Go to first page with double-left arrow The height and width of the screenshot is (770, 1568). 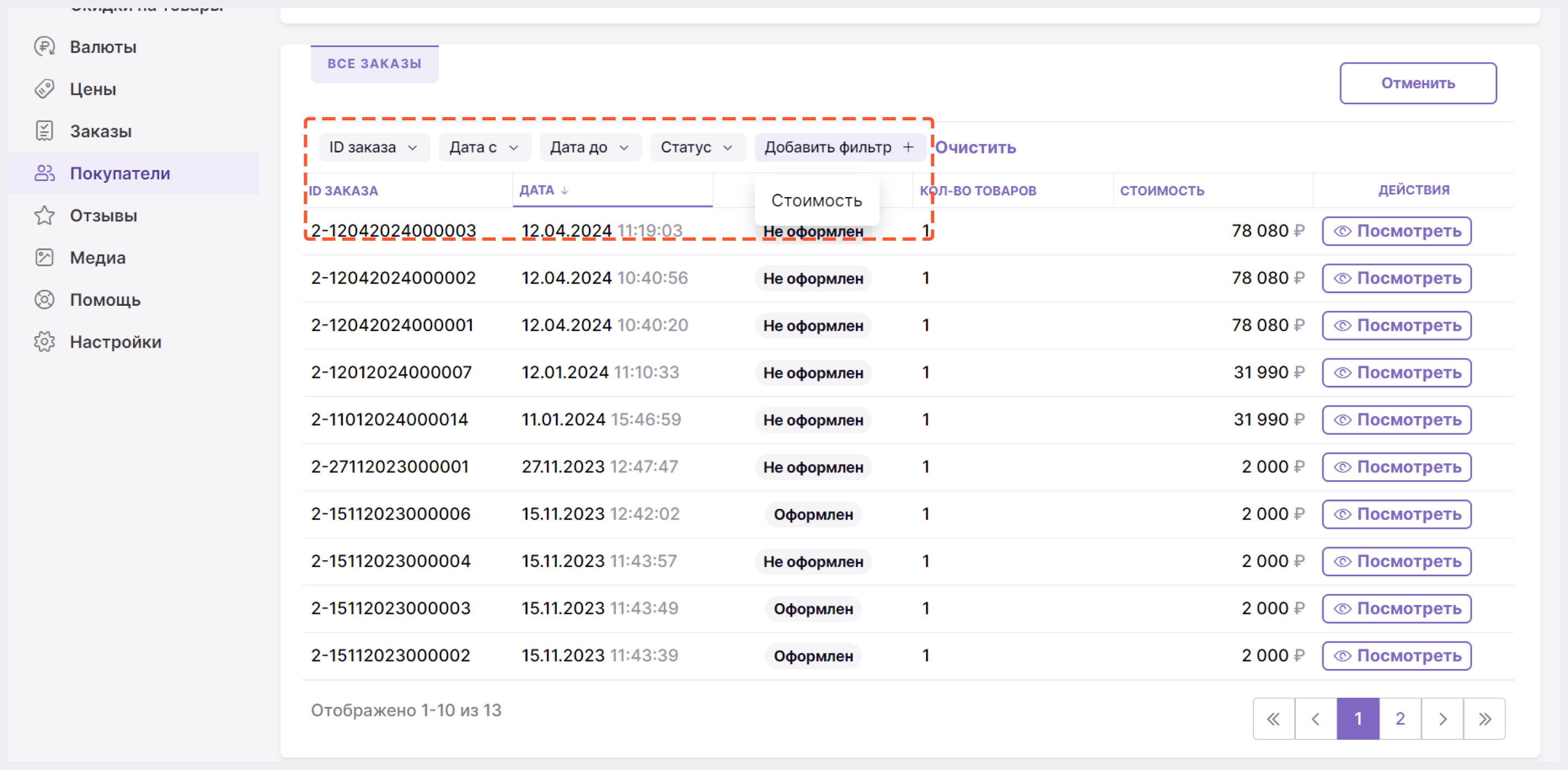click(x=1273, y=719)
